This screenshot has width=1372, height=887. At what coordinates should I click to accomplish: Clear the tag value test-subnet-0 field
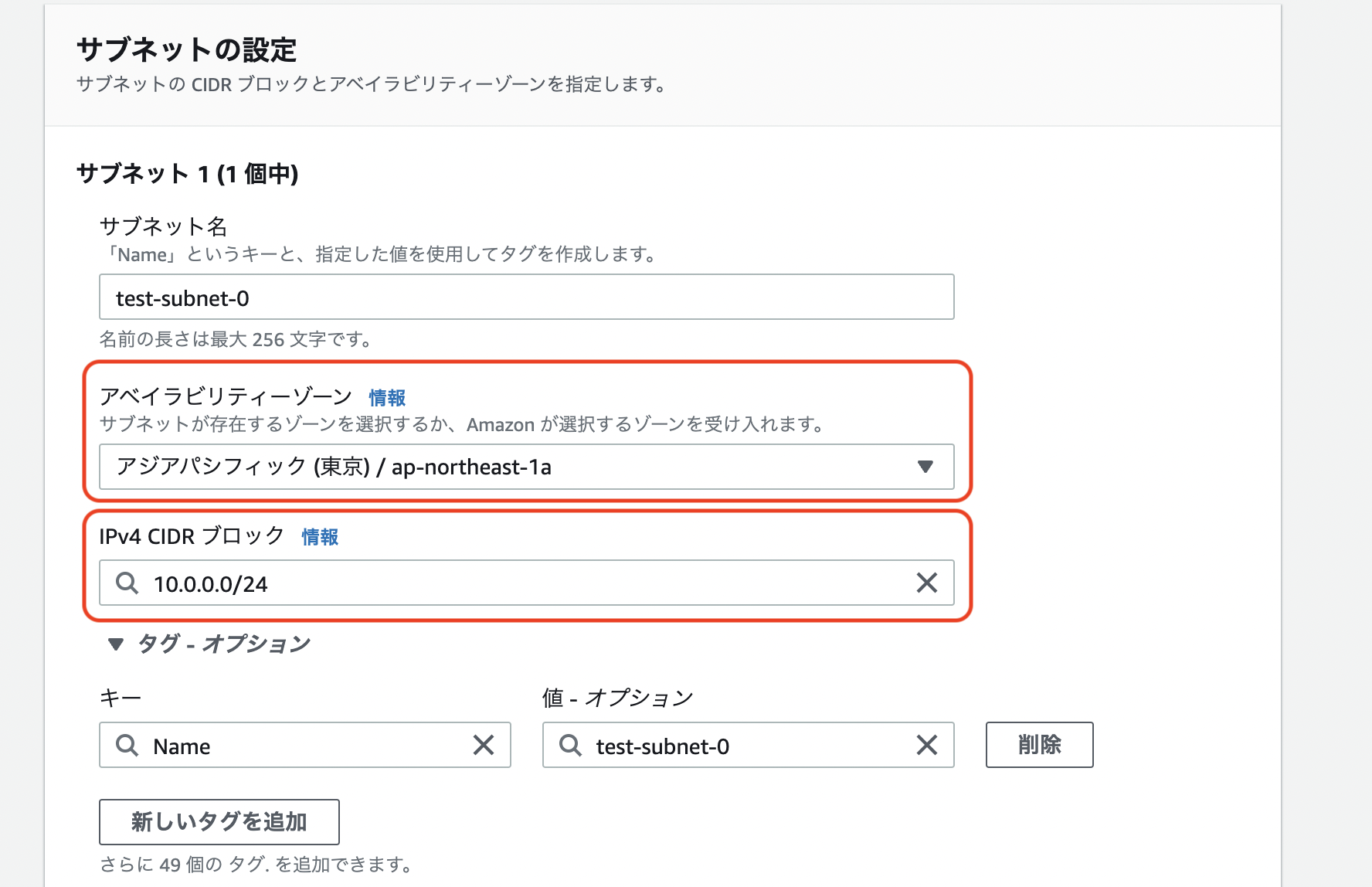926,745
